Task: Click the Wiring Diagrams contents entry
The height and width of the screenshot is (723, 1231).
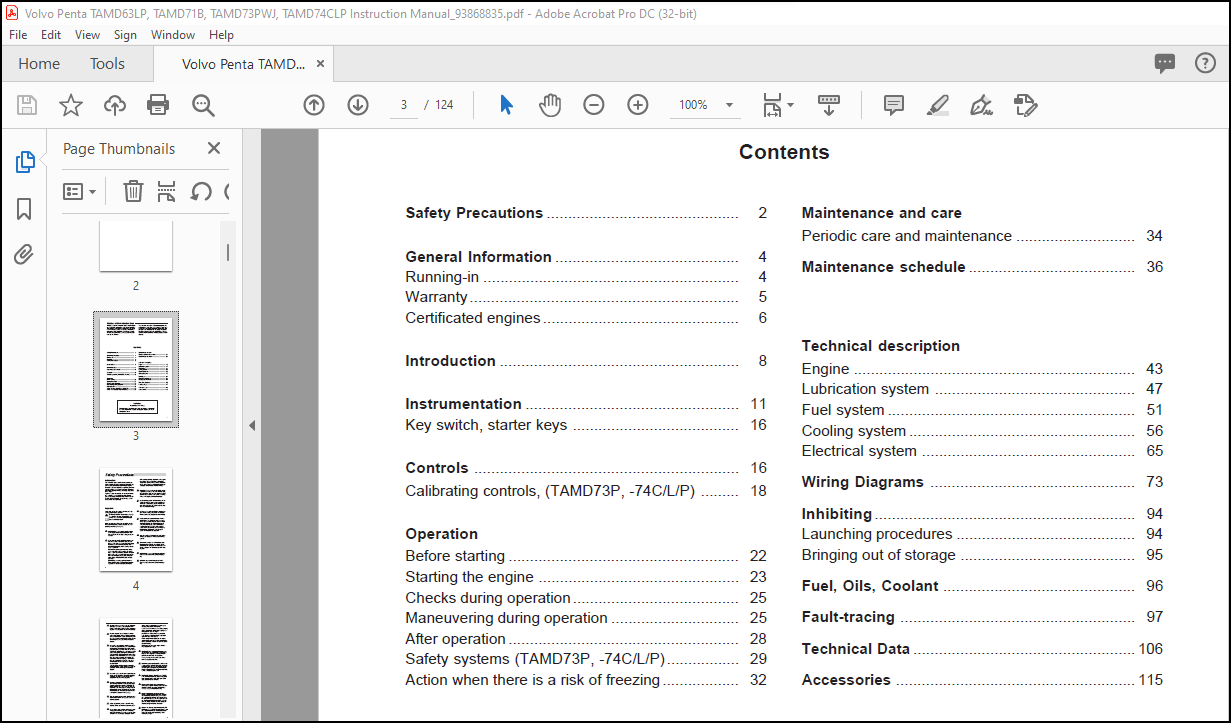Action: coord(982,482)
